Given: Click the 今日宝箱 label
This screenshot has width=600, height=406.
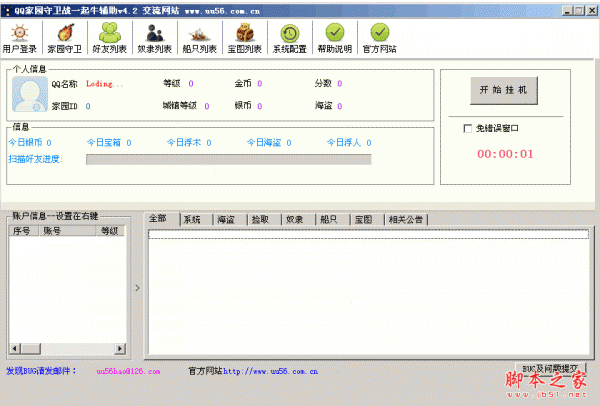Looking at the screenshot, I should [x=104, y=142].
